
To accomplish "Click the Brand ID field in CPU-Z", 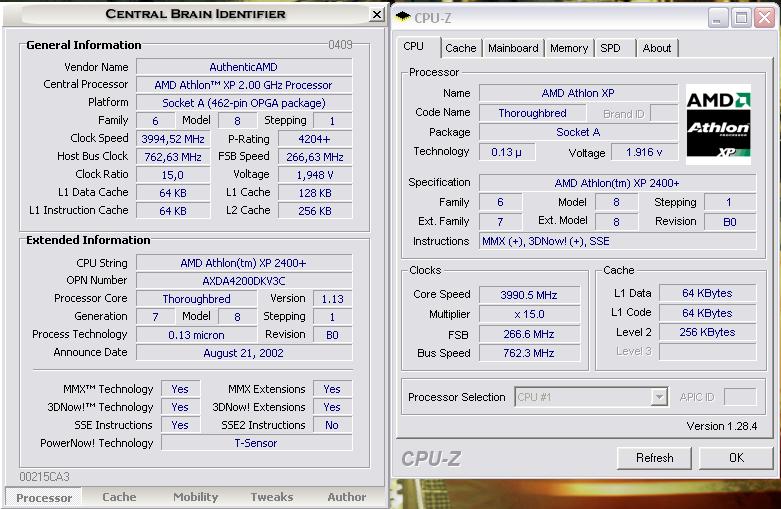I will pos(664,114).
